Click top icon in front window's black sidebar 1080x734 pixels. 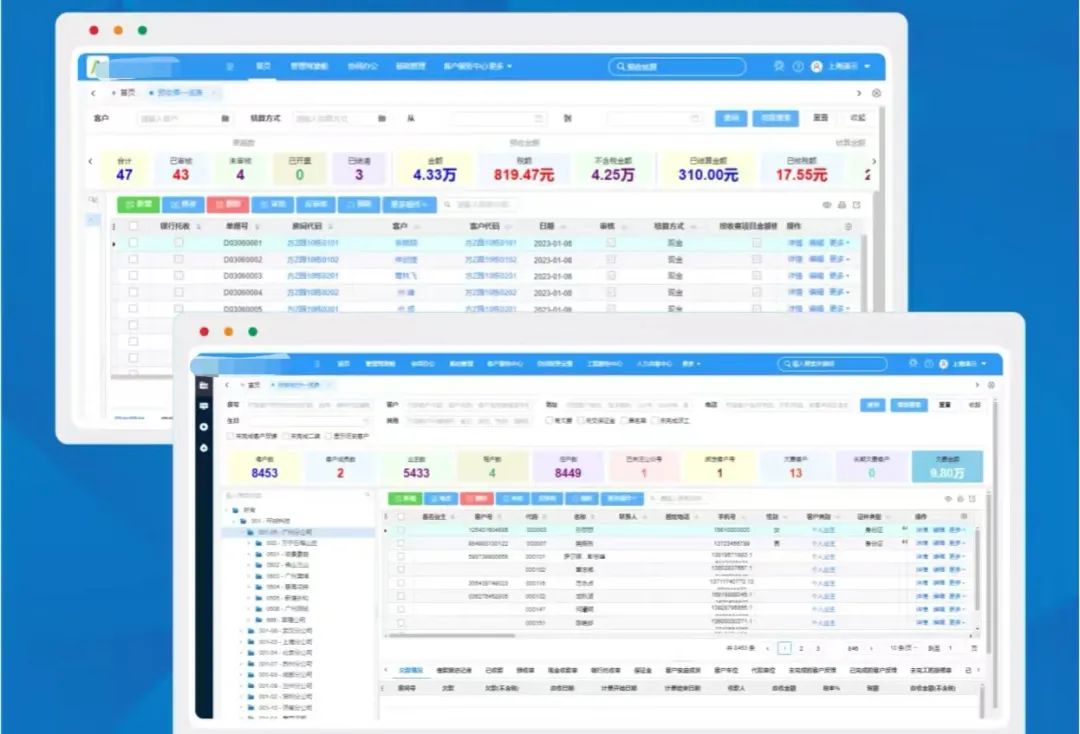204,386
